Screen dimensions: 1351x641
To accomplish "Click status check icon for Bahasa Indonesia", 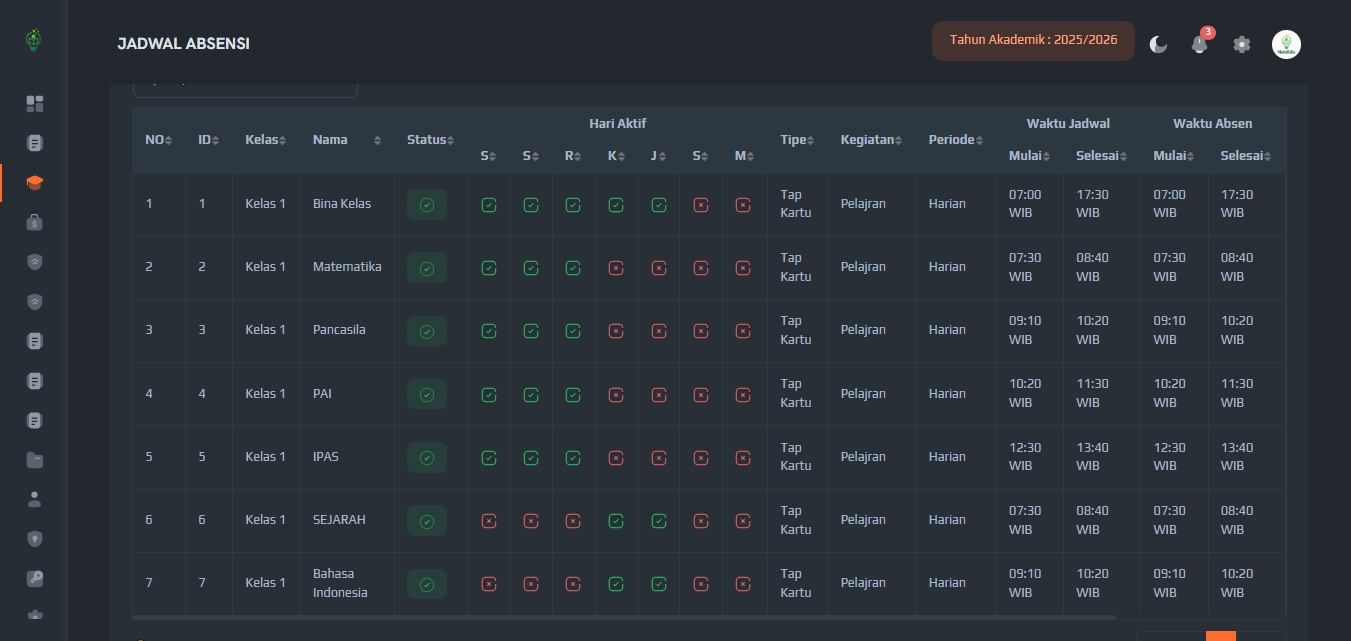I will coord(427,584).
